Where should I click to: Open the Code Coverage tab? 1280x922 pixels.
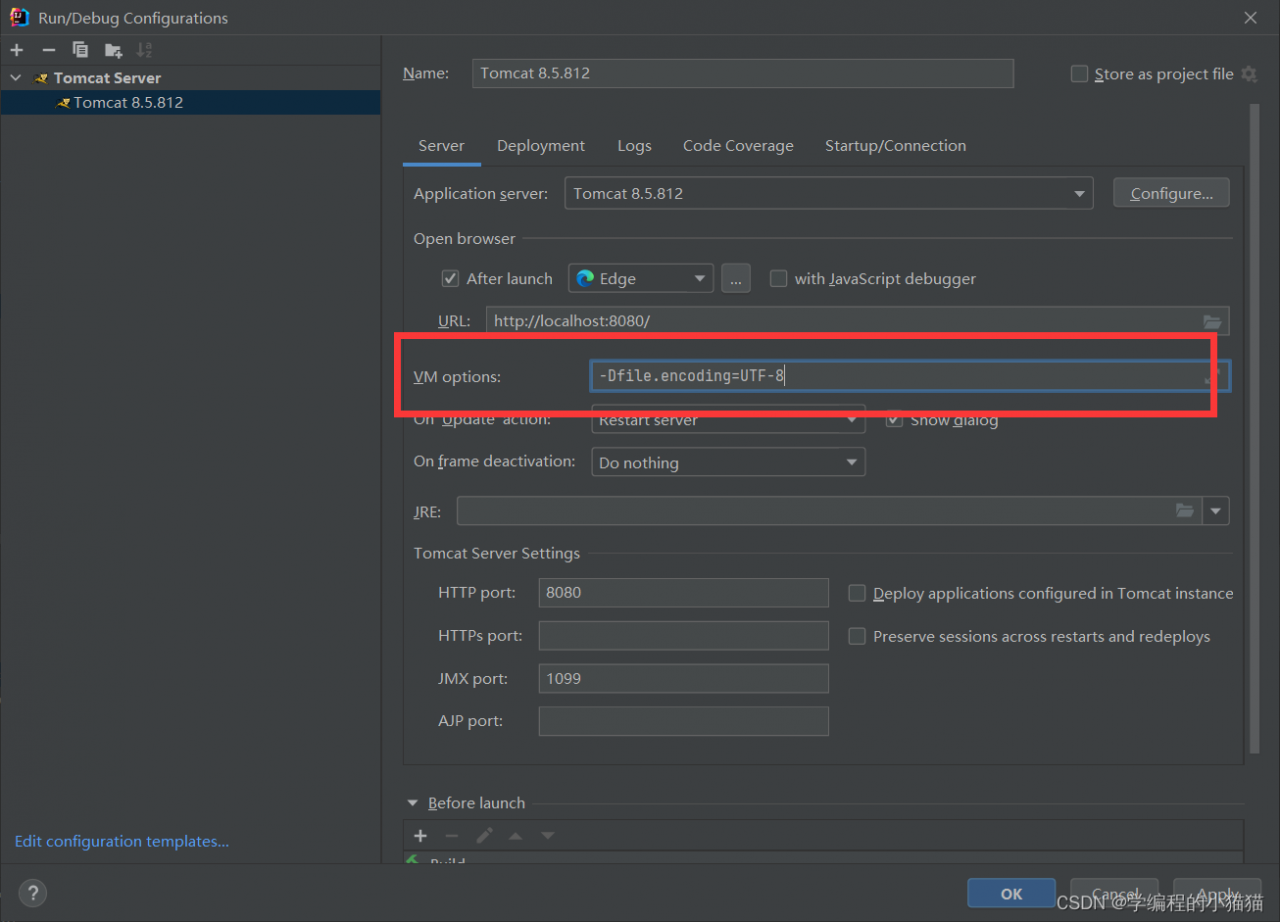[738, 146]
